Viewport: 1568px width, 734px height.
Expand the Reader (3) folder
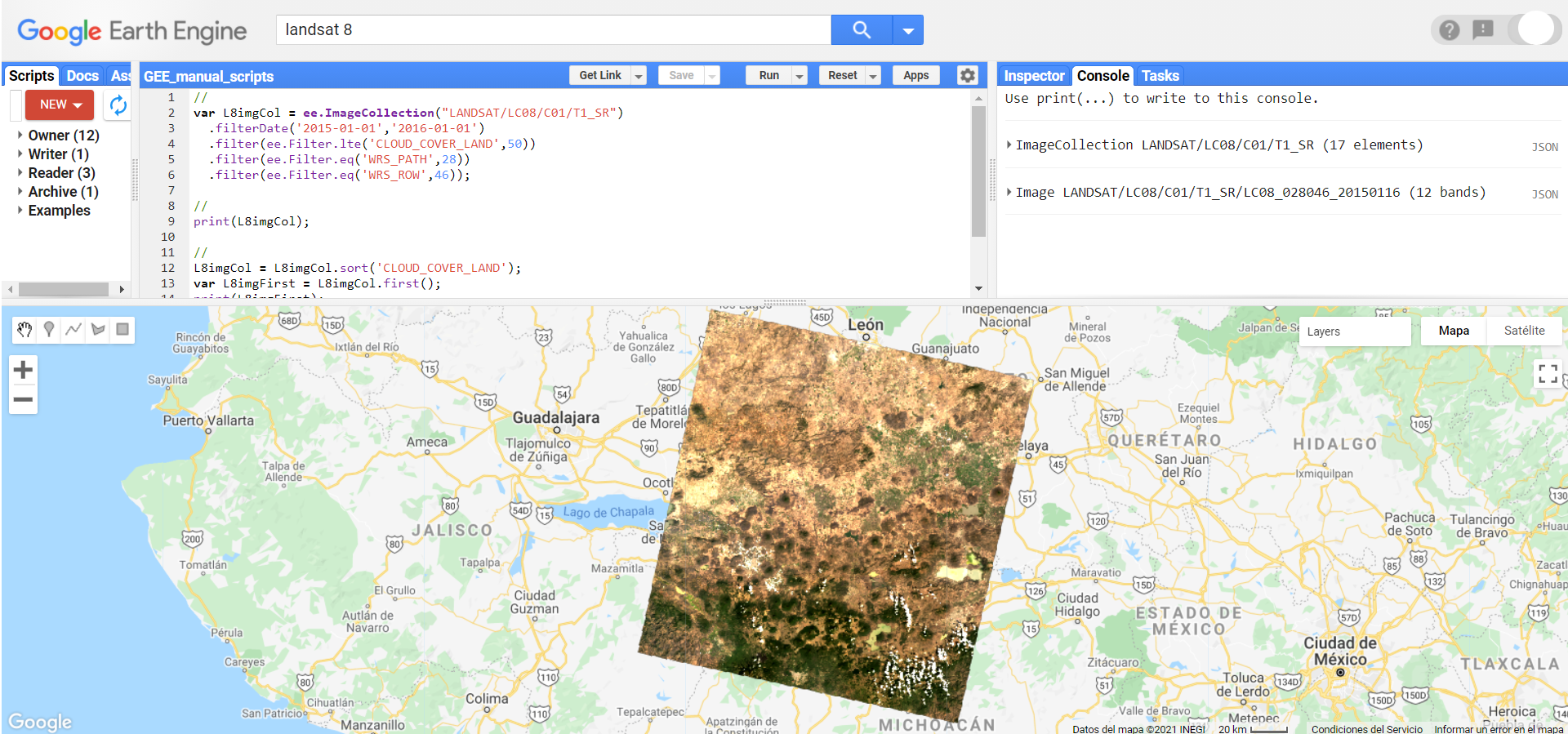[x=20, y=172]
